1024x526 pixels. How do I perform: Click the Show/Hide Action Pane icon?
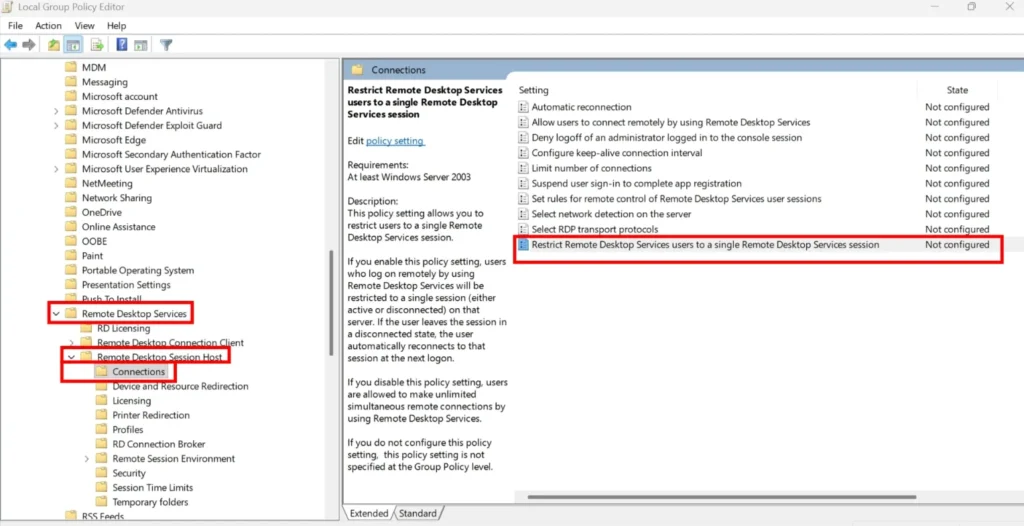141,45
